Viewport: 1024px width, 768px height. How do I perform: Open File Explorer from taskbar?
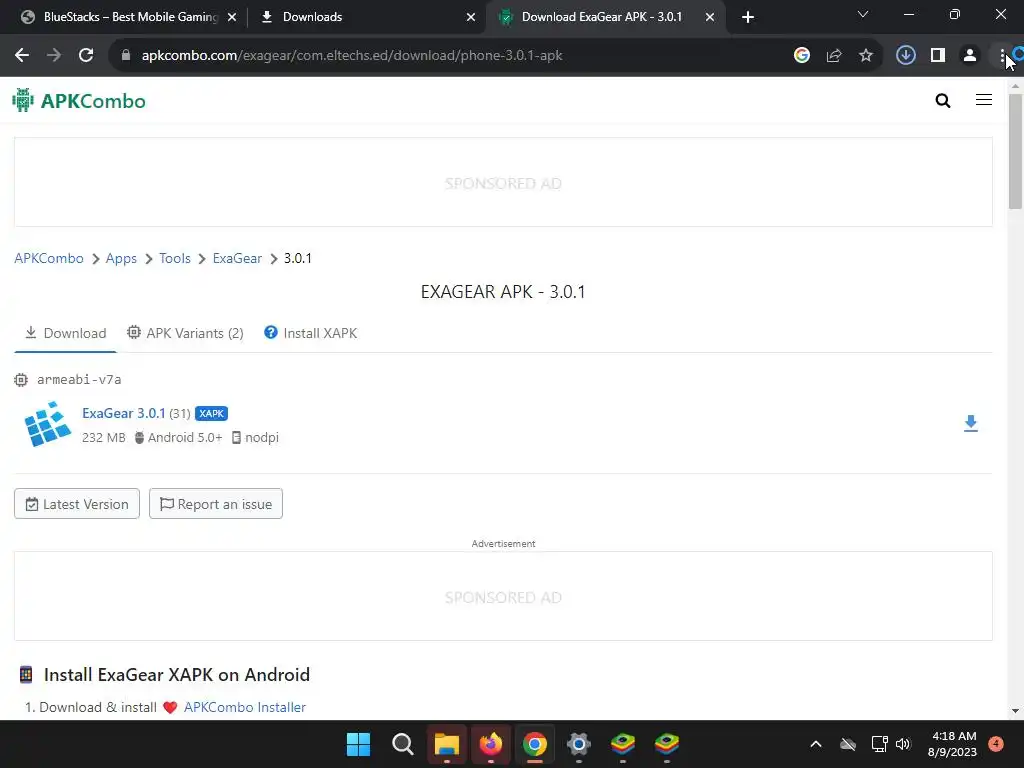(447, 744)
